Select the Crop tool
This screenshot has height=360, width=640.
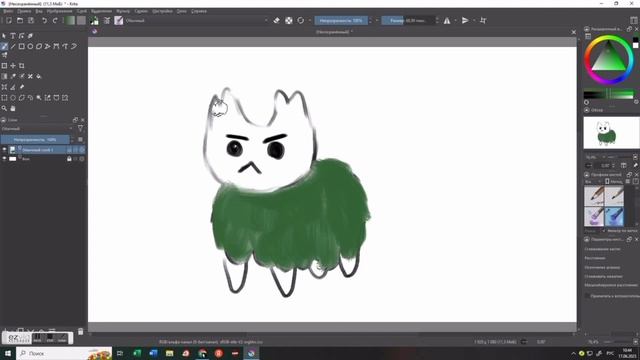point(22,65)
